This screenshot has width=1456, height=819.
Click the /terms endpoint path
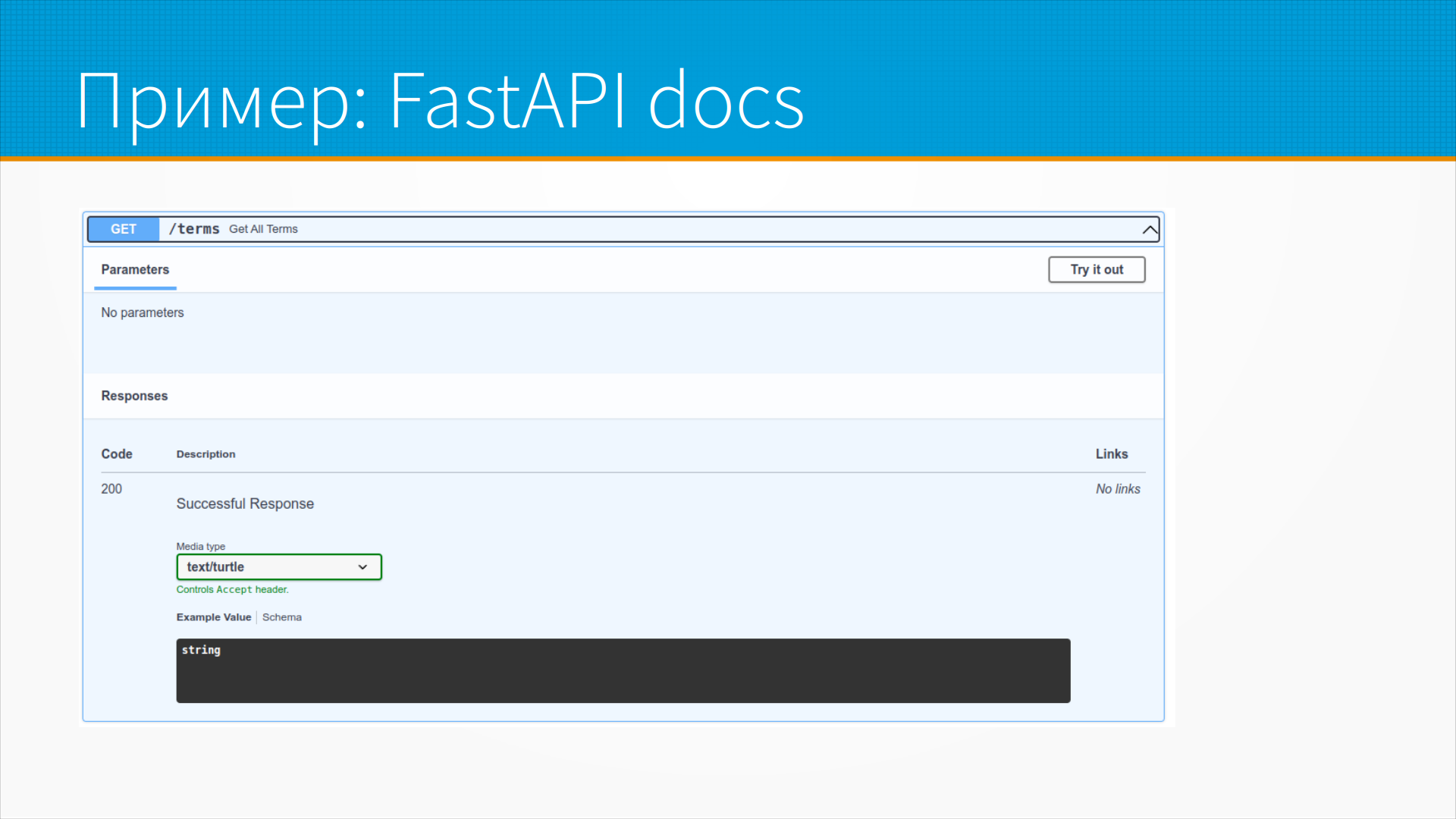194,229
